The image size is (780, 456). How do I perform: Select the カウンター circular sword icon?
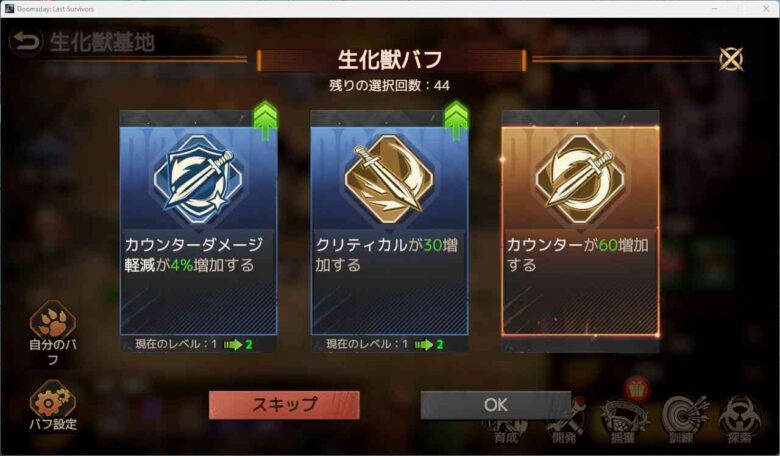tap(580, 179)
